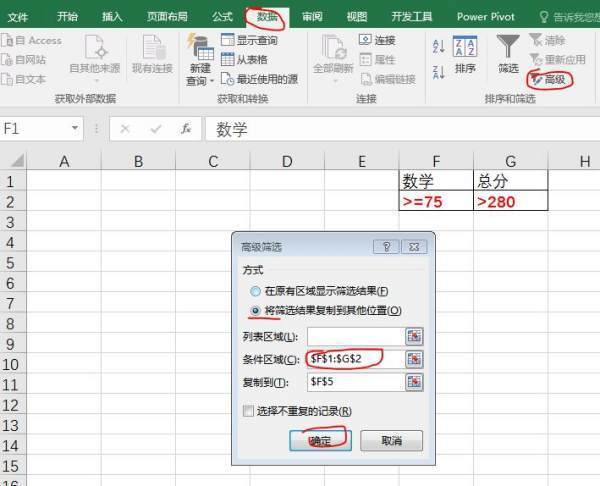Open the 开发工具 ribbon tab

tap(412, 17)
